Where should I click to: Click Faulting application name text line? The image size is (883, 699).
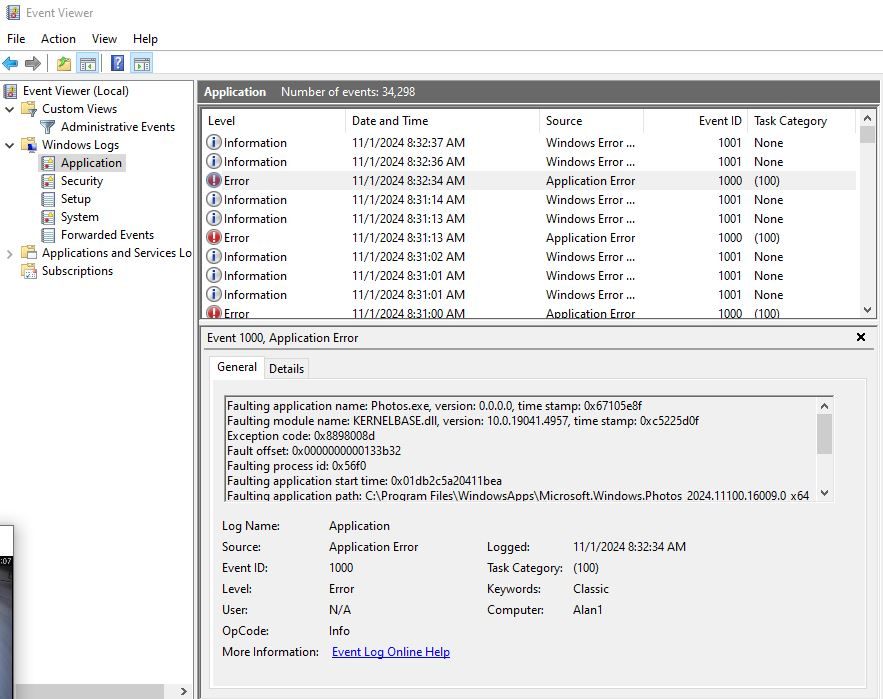[x=434, y=406]
